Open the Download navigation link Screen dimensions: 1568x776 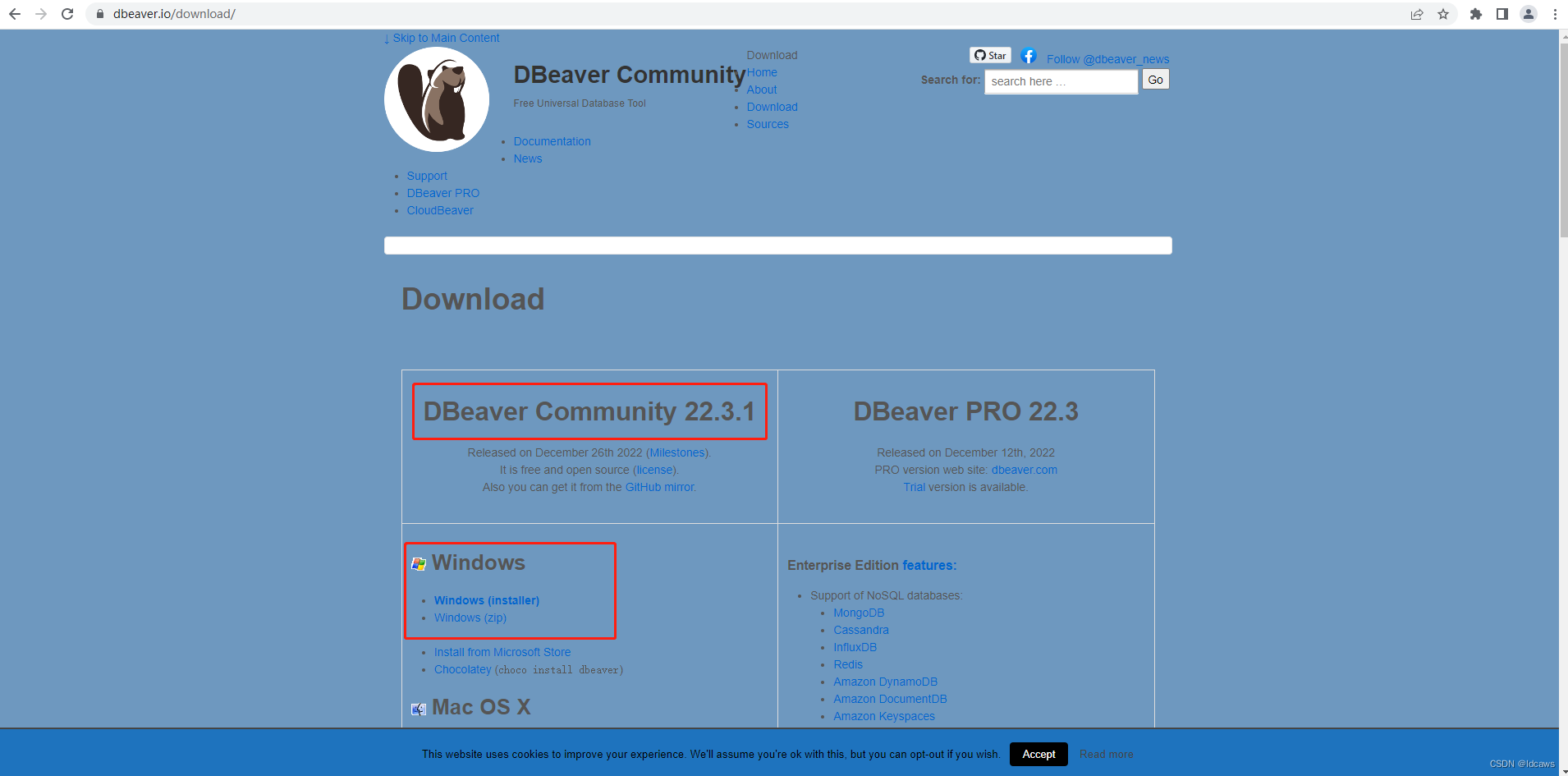(x=773, y=107)
